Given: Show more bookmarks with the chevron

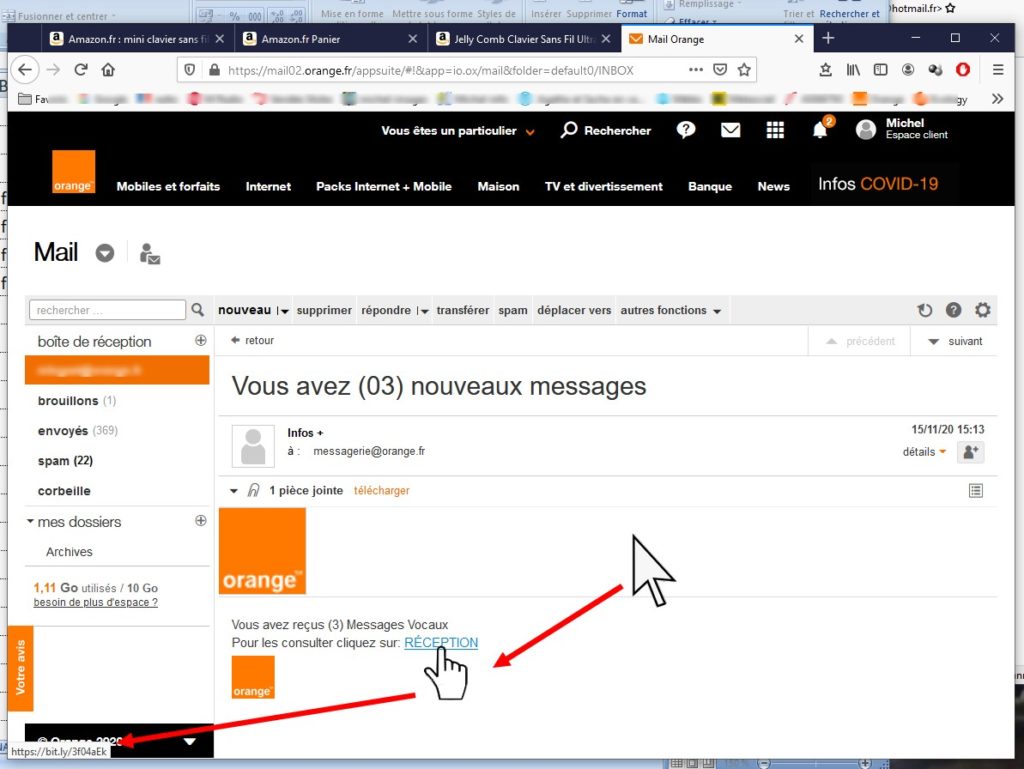Looking at the screenshot, I should point(997,99).
